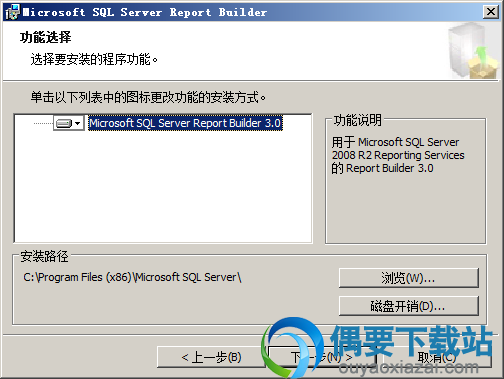Image resolution: width=504 pixels, height=379 pixels.
Task: Cancel setup with 取消(C) button
Action: [x=437, y=357]
